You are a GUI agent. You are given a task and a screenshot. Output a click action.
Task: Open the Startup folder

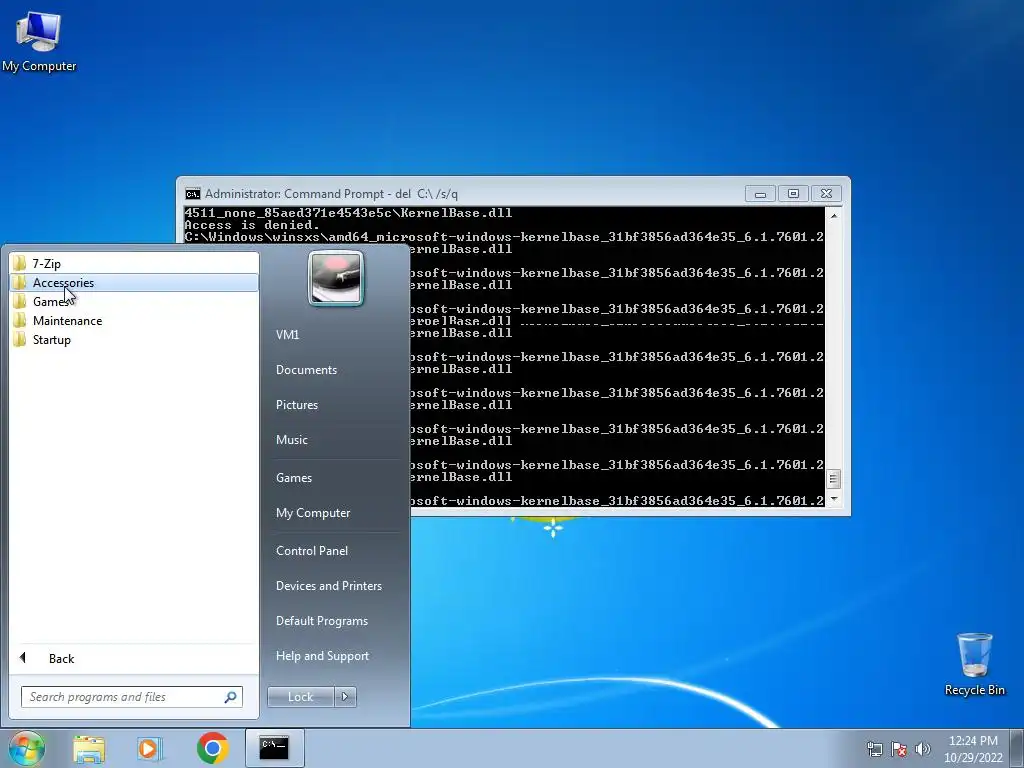click(134, 340)
